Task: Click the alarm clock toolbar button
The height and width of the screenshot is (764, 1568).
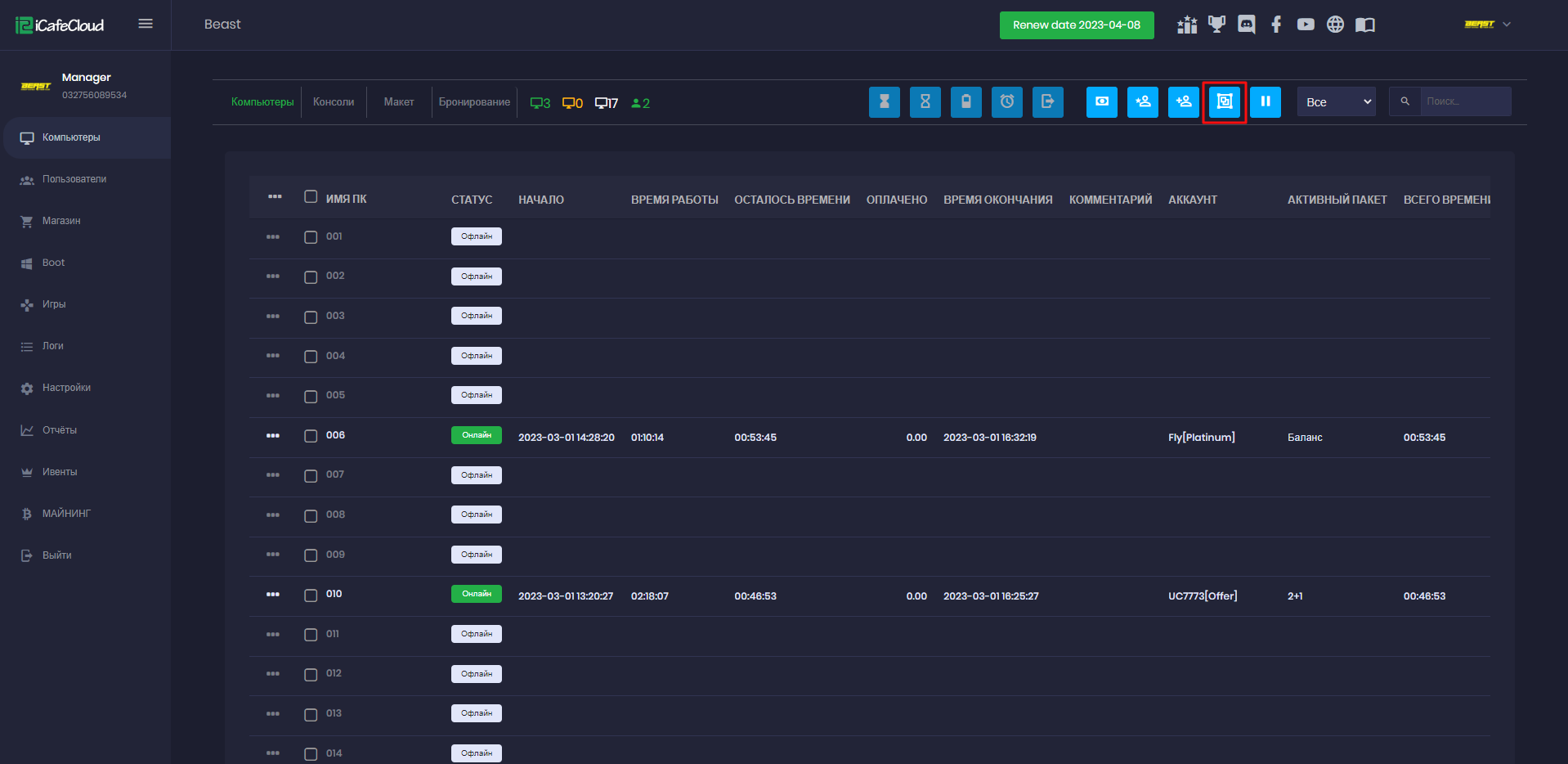Action: click(x=1006, y=102)
